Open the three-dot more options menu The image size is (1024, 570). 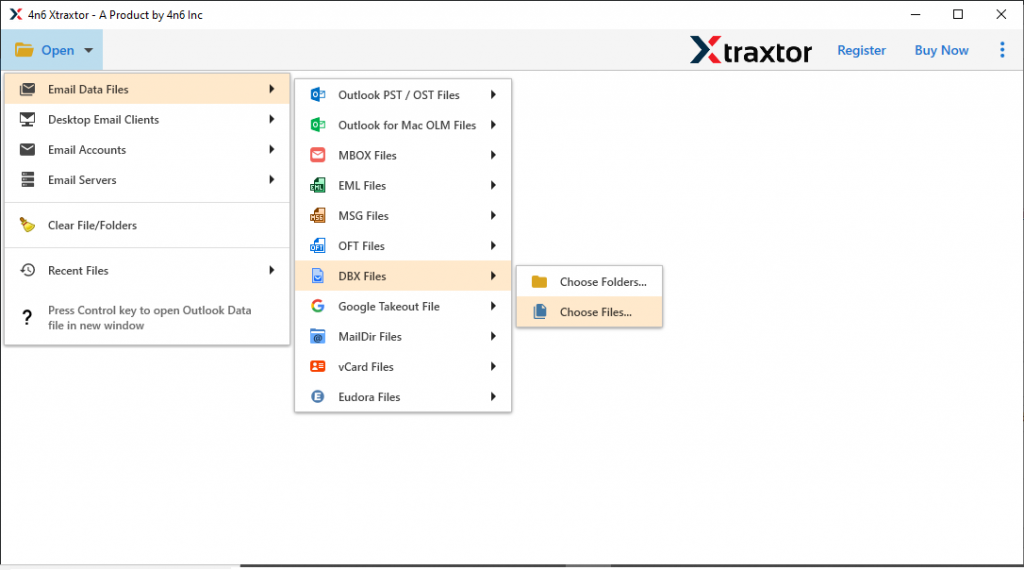click(1002, 50)
